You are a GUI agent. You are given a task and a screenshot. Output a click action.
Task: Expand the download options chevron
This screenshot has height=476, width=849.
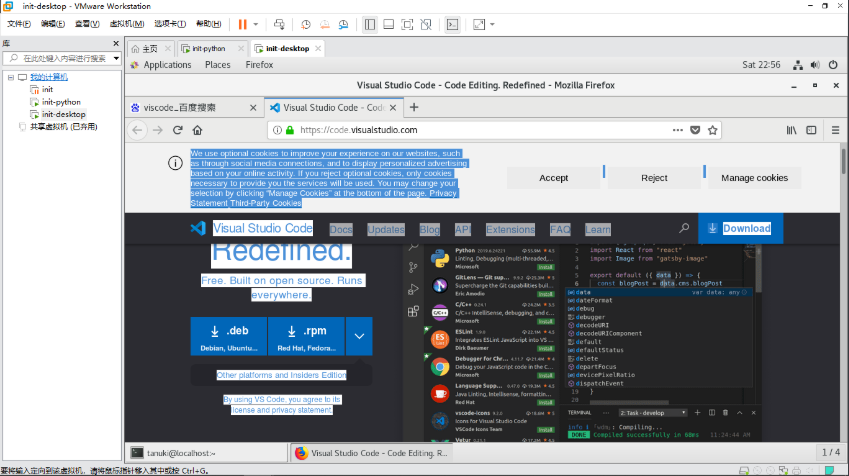pyautogui.click(x=359, y=336)
